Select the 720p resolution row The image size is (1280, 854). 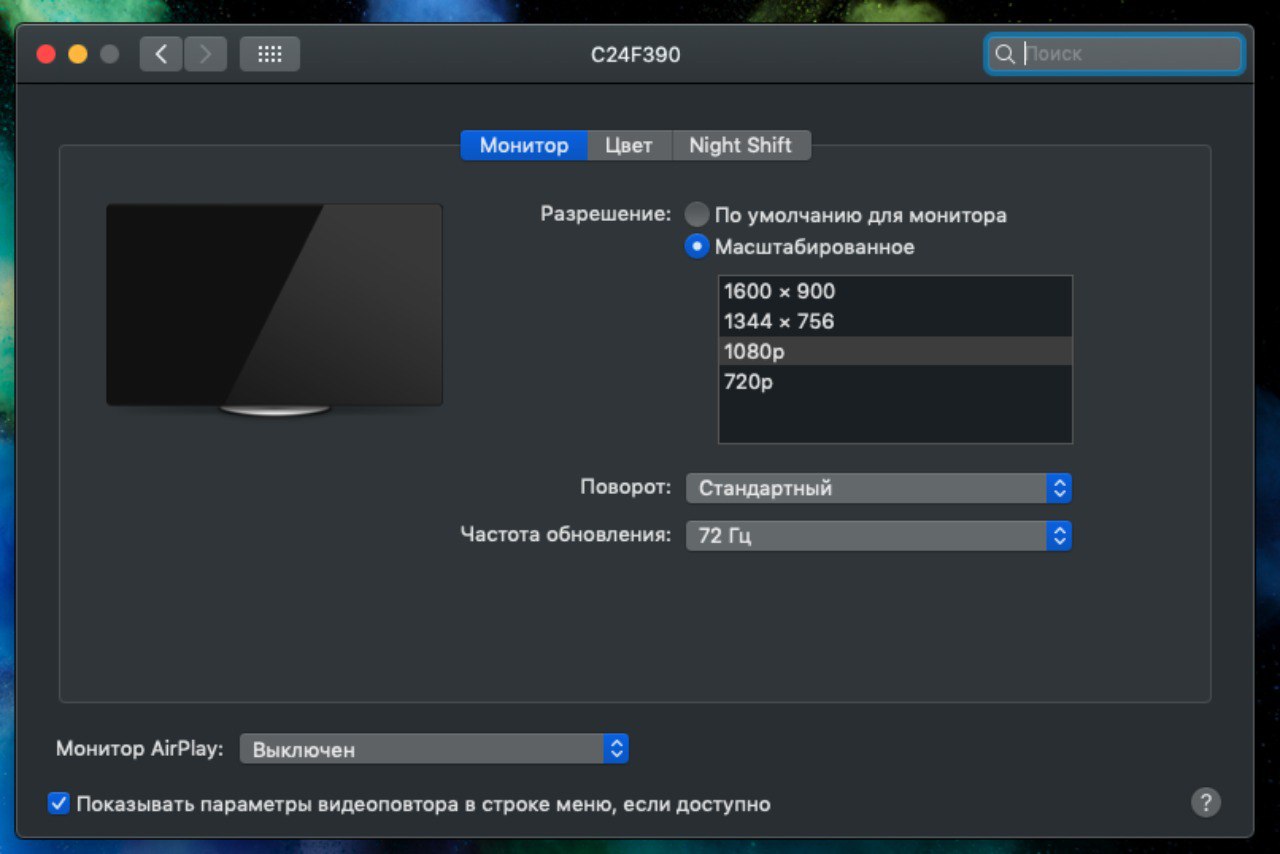coord(895,381)
